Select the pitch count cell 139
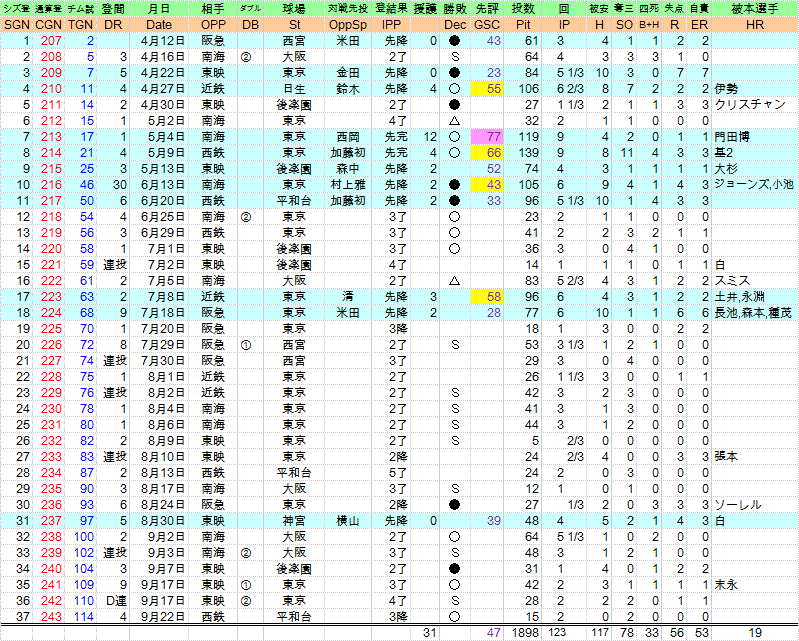This screenshot has width=799, height=641. [x=528, y=153]
